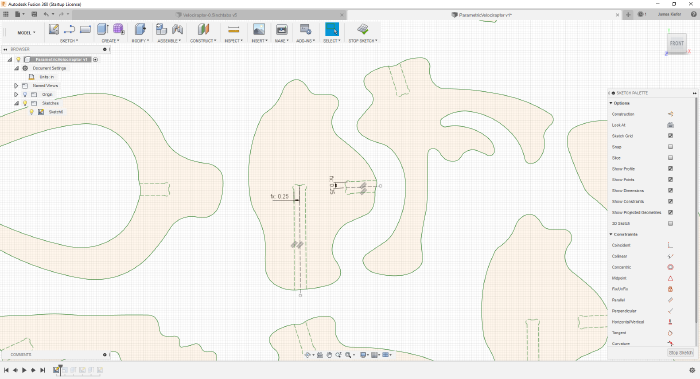
Task: Uncheck Show Profile option
Action: [670, 168]
